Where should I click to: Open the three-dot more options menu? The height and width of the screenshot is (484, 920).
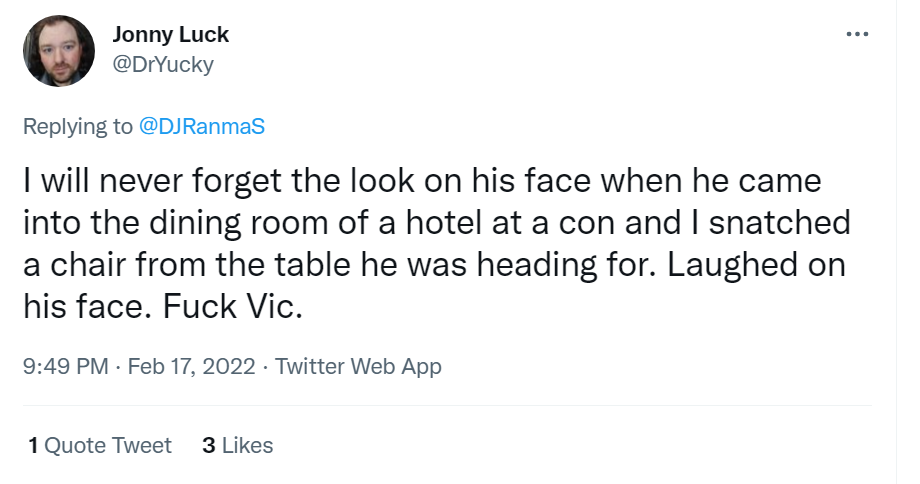point(857,35)
